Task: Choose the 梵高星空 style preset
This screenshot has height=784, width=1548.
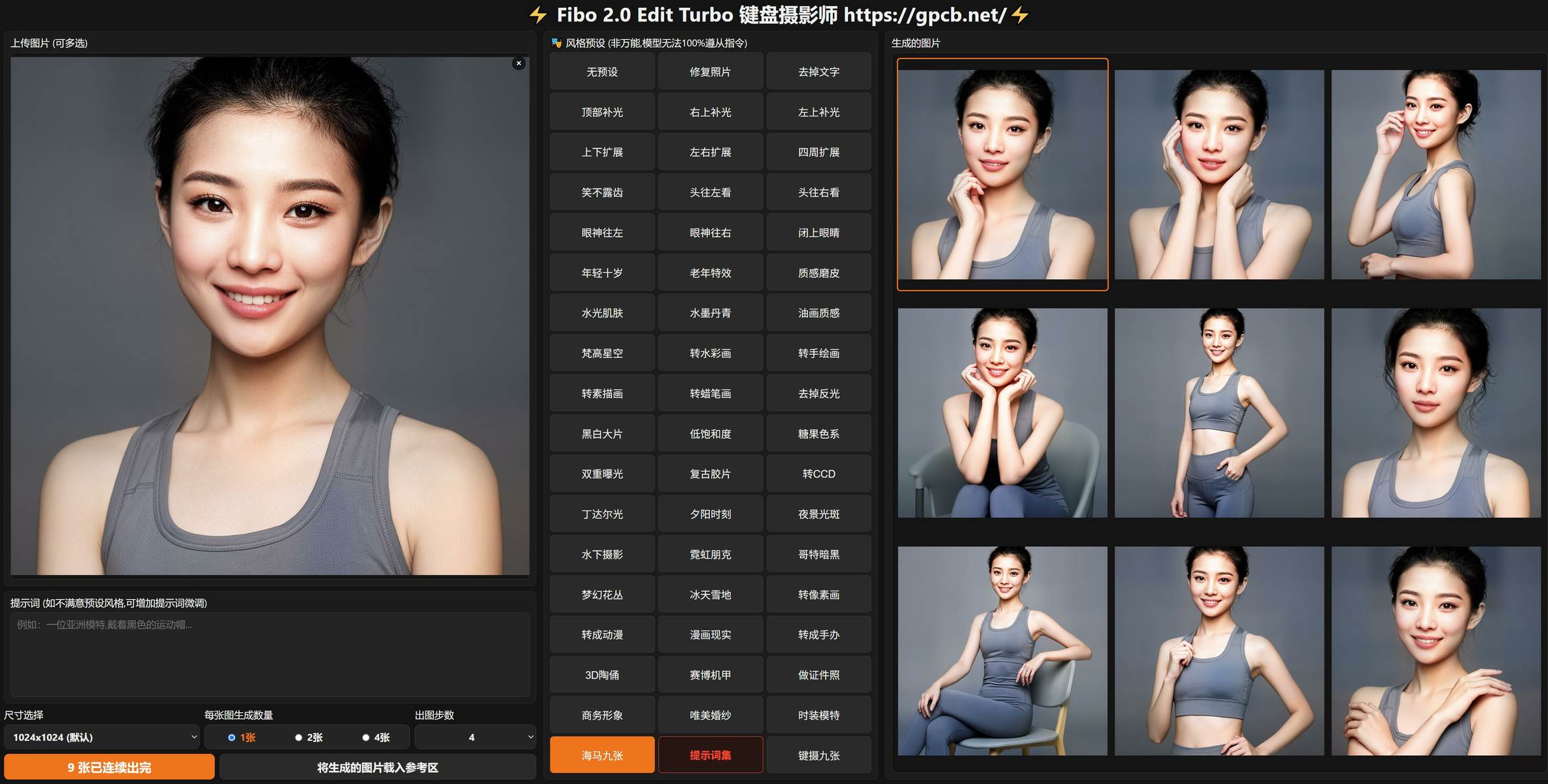Action: click(x=602, y=353)
